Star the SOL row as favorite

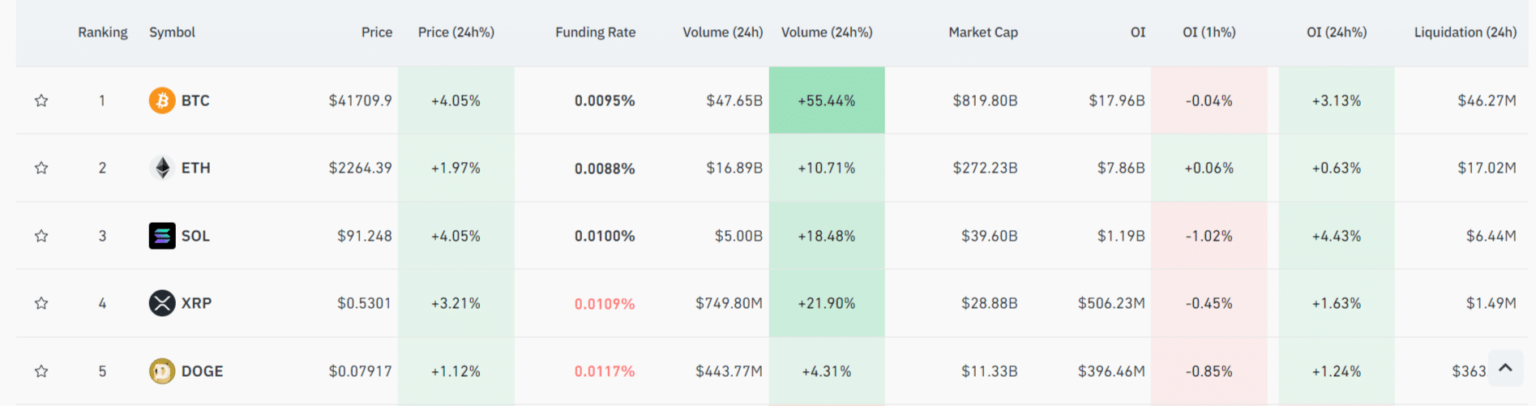click(41, 236)
